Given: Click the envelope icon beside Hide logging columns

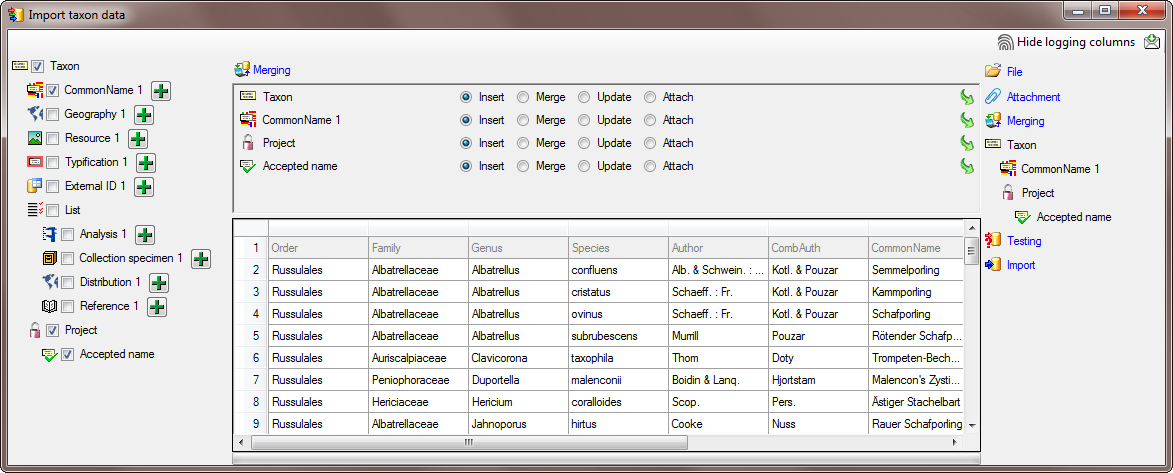Looking at the screenshot, I should pyautogui.click(x=1152, y=42).
